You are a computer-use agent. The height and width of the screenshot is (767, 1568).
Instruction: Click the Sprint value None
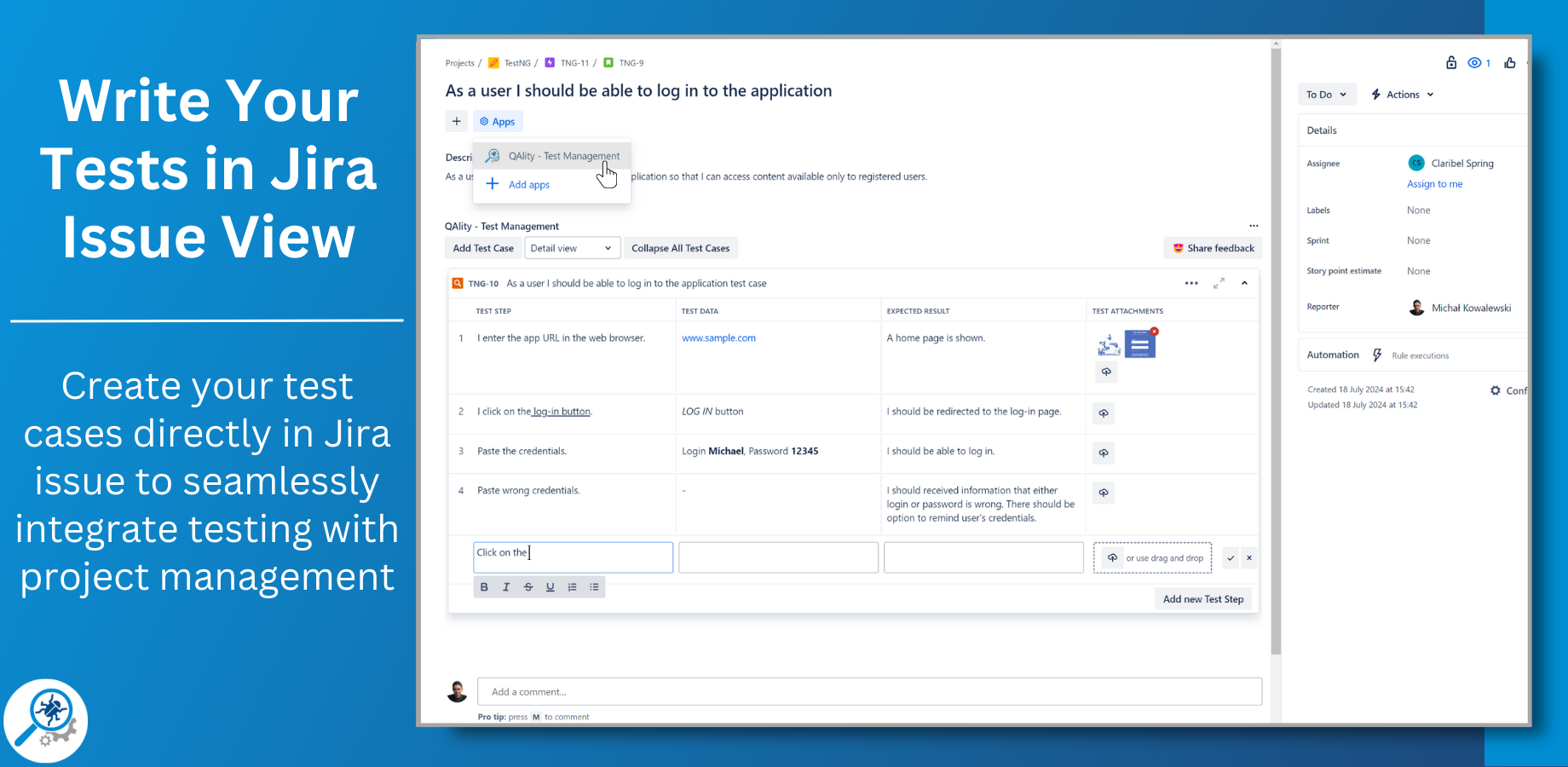pos(1418,241)
